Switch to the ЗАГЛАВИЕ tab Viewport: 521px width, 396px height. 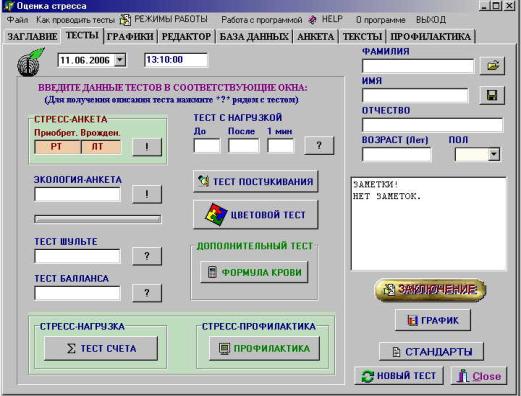click(x=32, y=36)
